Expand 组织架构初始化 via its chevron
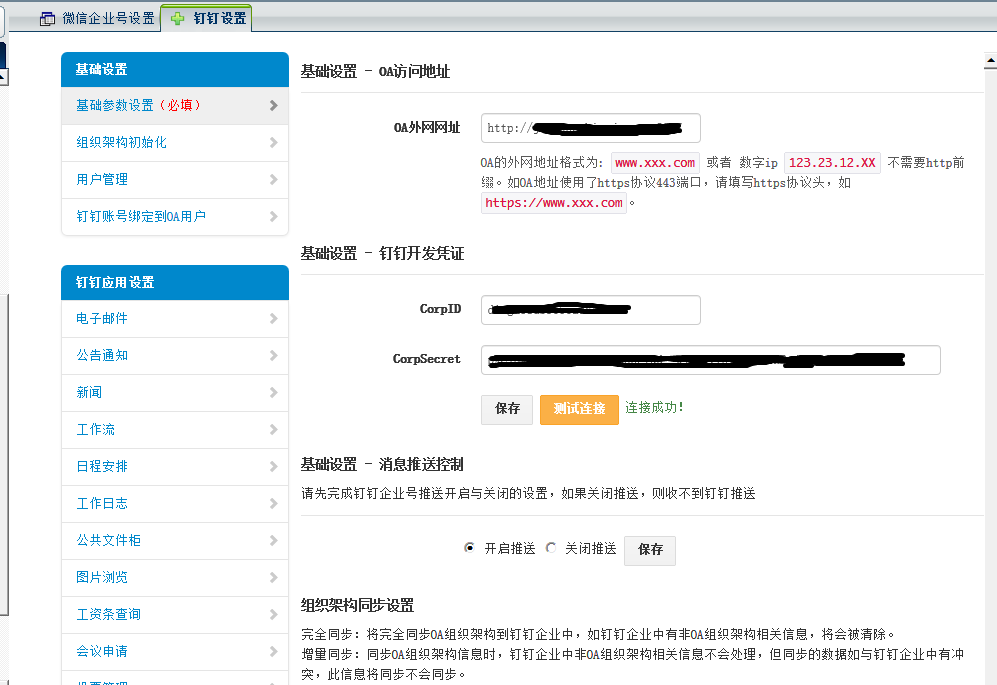Viewport: 997px width, 685px height. [273, 143]
